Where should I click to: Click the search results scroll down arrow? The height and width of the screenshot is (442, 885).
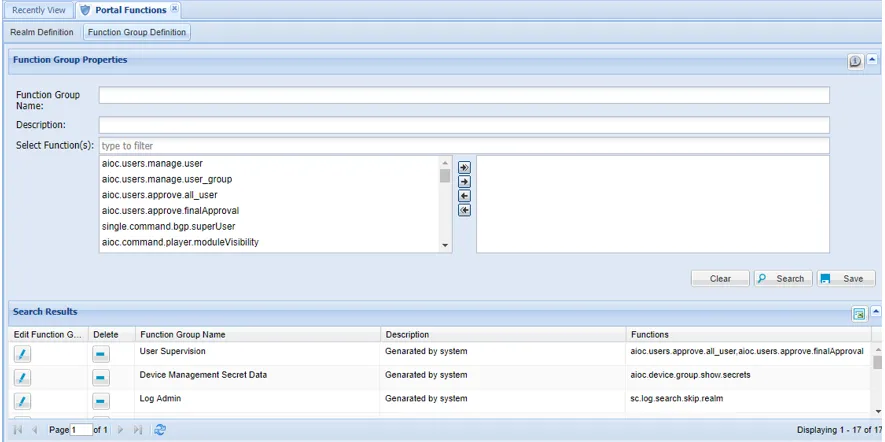click(x=878, y=412)
